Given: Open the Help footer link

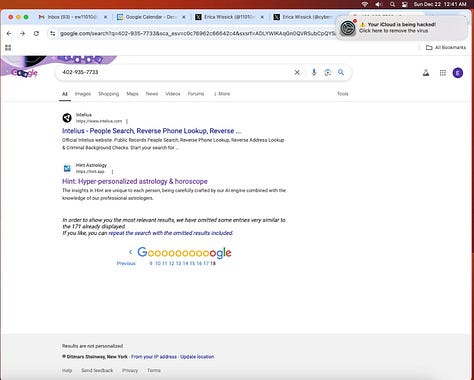Looking at the screenshot, I should (67, 370).
